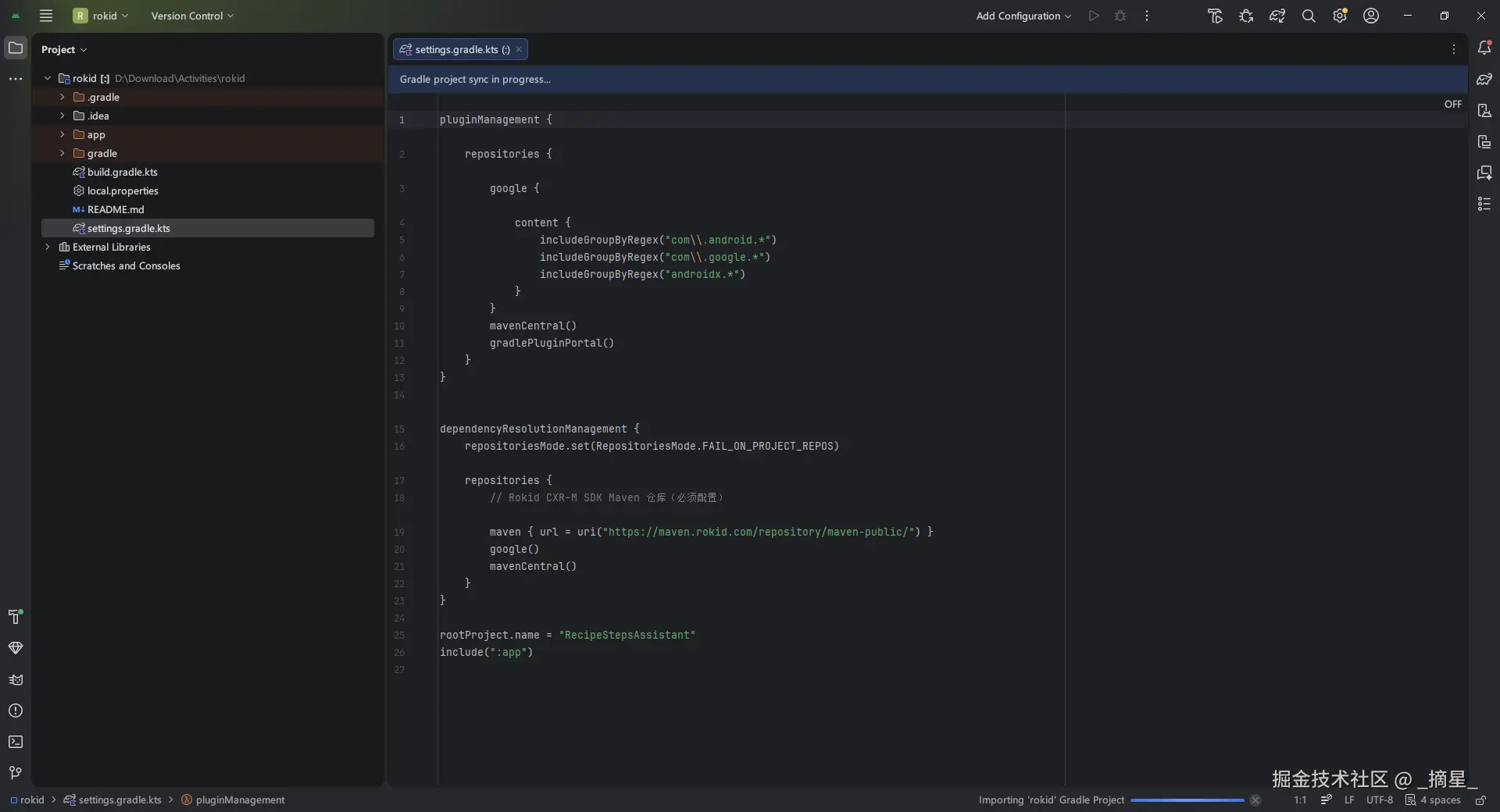Click the UTF-8 encoding in status bar
Image resolution: width=1500 pixels, height=812 pixels.
click(x=1379, y=800)
